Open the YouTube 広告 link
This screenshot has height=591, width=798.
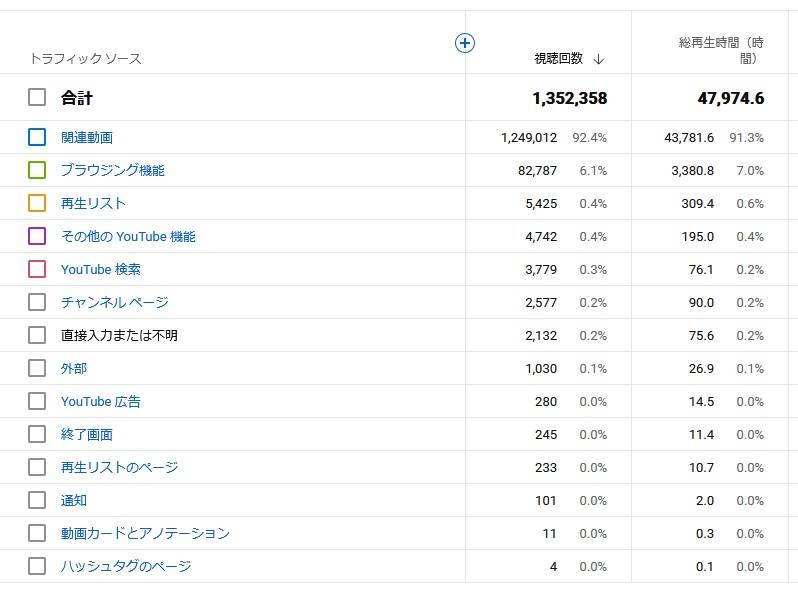101,401
